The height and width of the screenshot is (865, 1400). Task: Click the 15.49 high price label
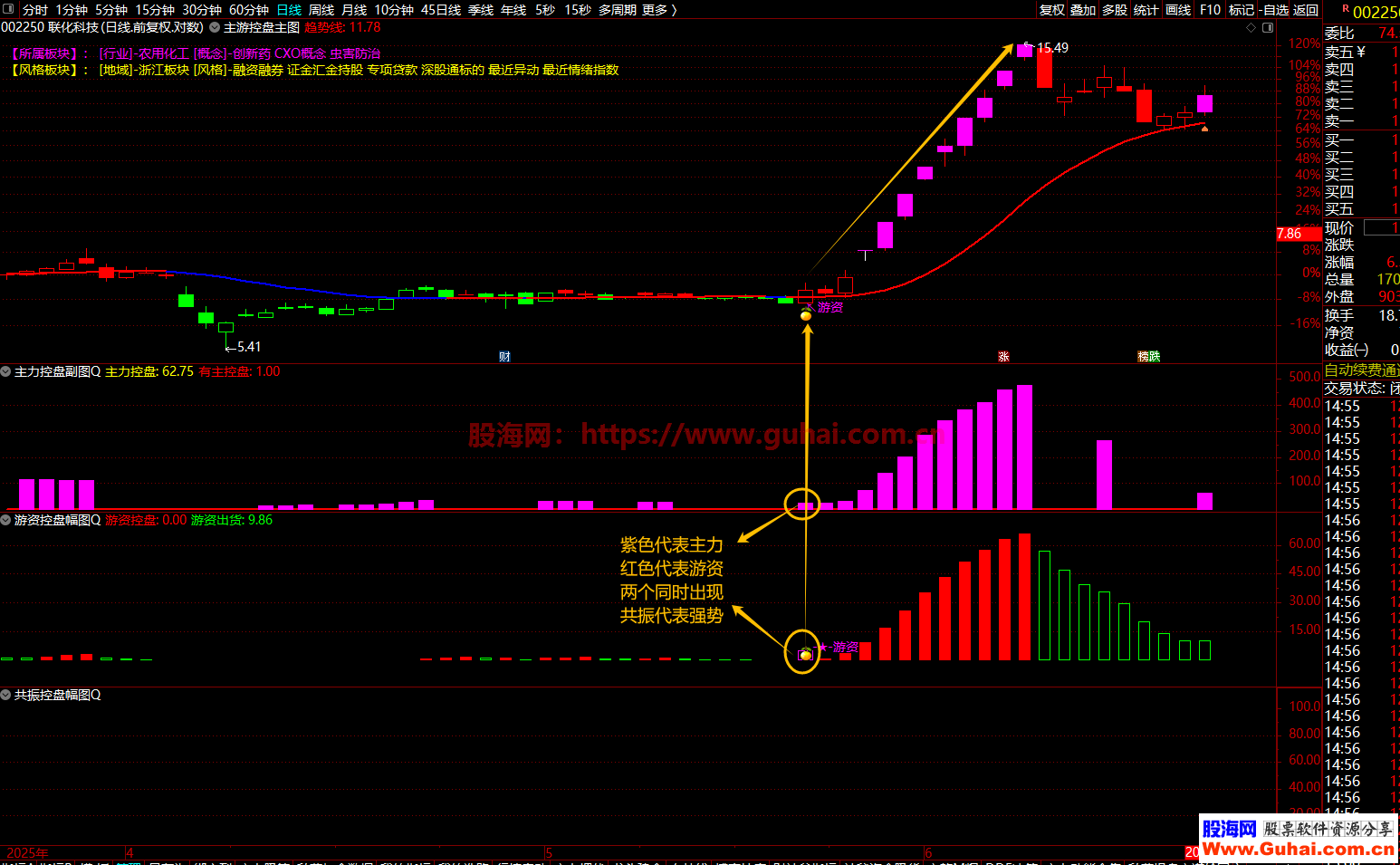(x=1052, y=48)
